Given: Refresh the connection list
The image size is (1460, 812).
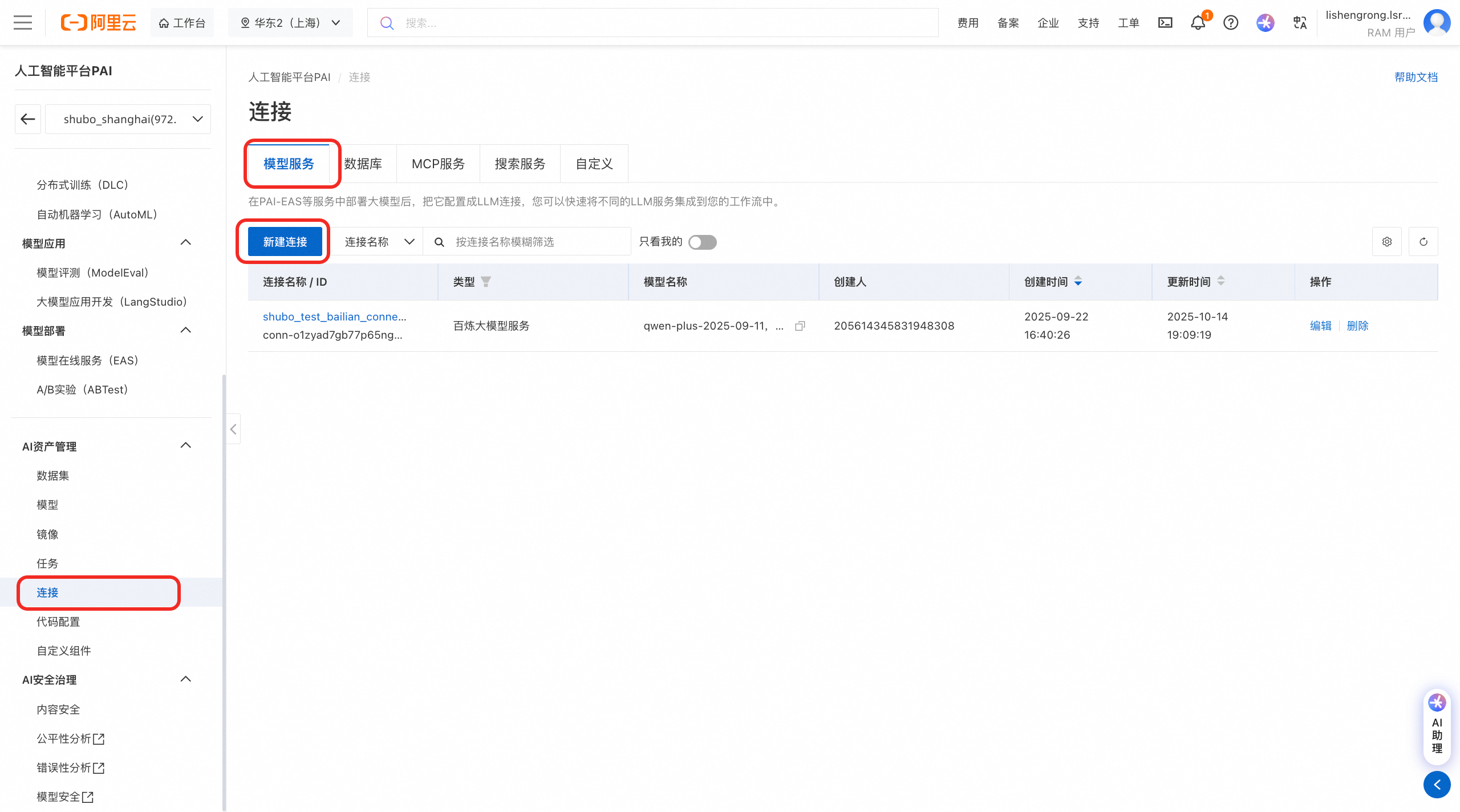Looking at the screenshot, I should click(1423, 242).
